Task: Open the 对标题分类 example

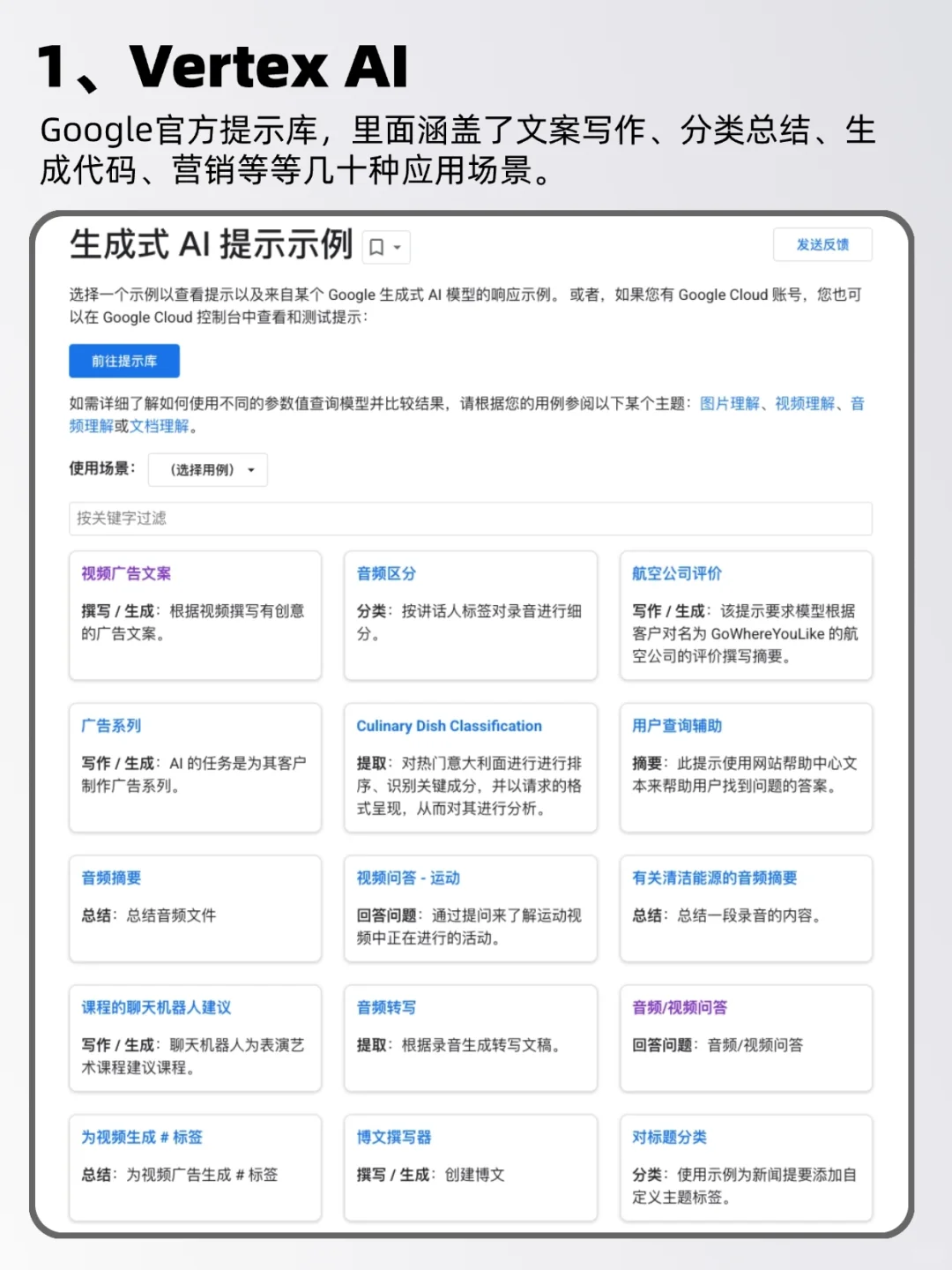Action: coord(746,1169)
